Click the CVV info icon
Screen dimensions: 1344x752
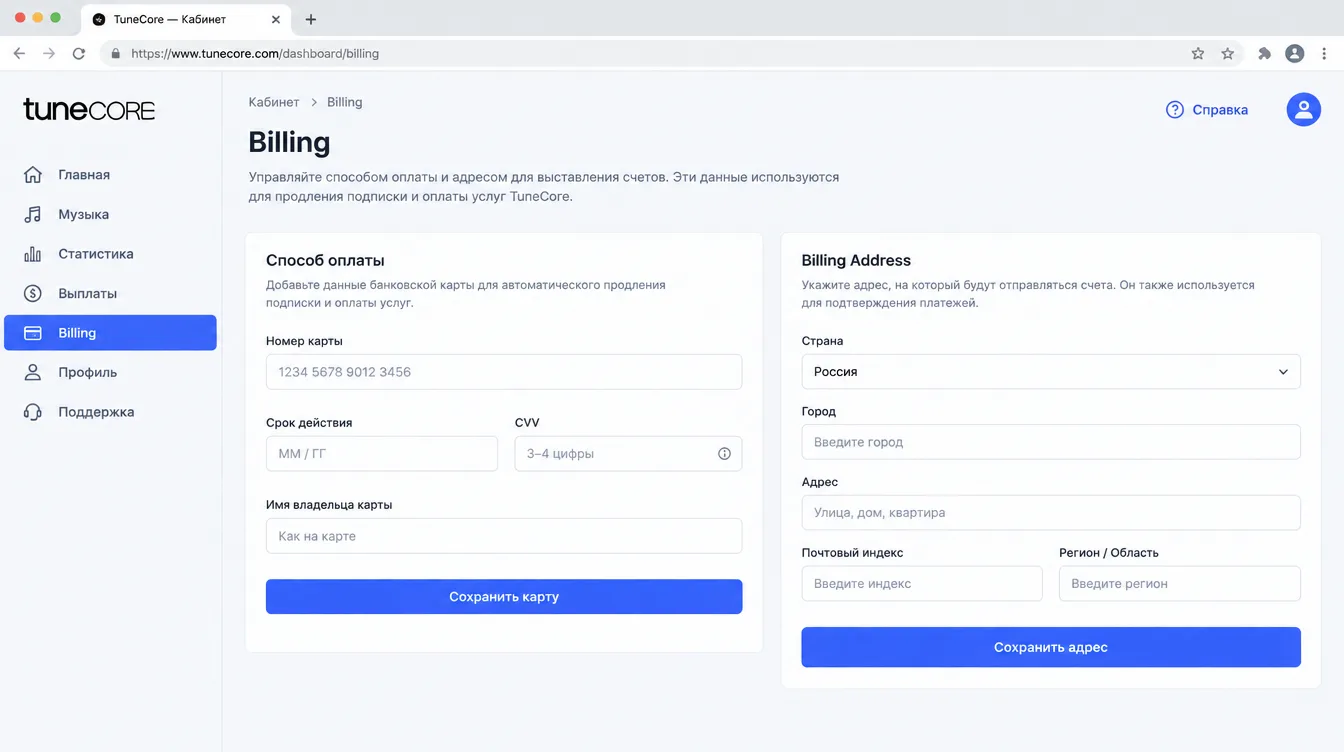pyautogui.click(x=724, y=453)
